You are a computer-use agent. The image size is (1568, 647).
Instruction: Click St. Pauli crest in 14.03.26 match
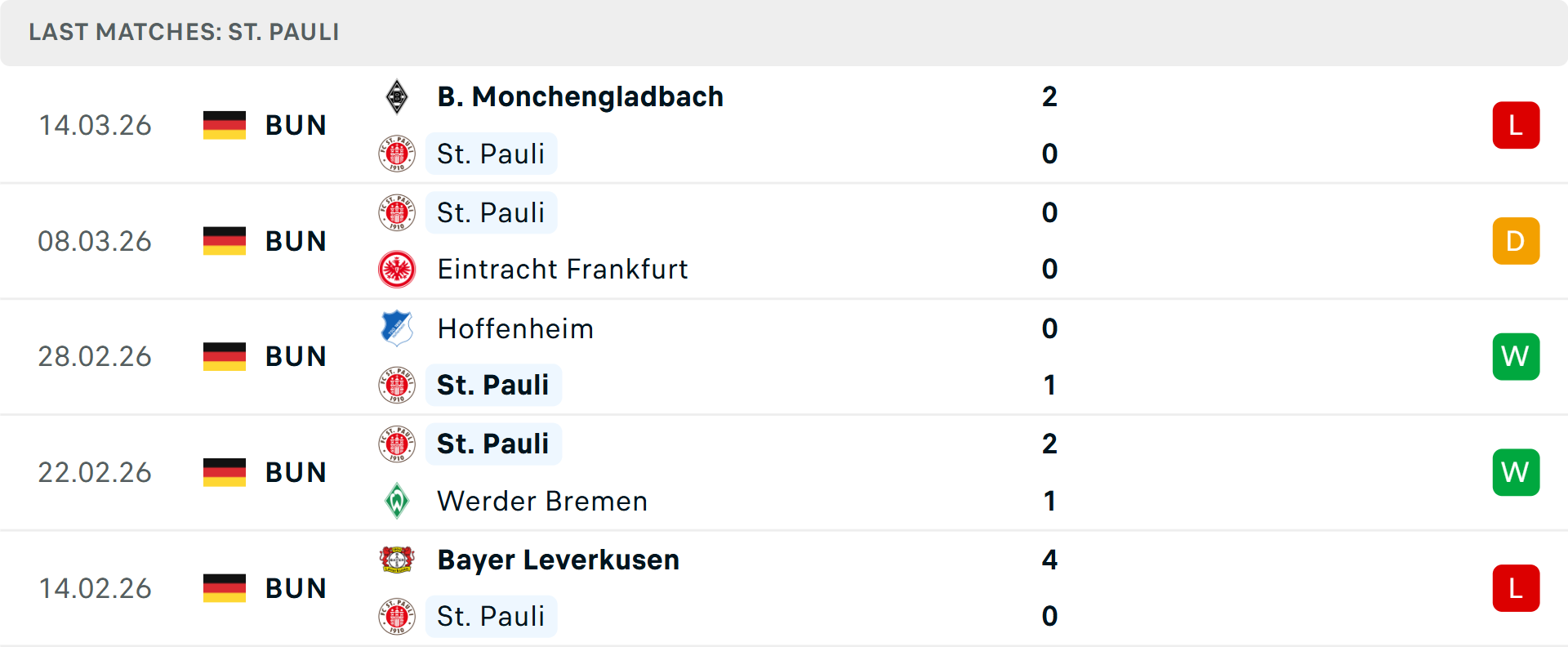(x=397, y=154)
